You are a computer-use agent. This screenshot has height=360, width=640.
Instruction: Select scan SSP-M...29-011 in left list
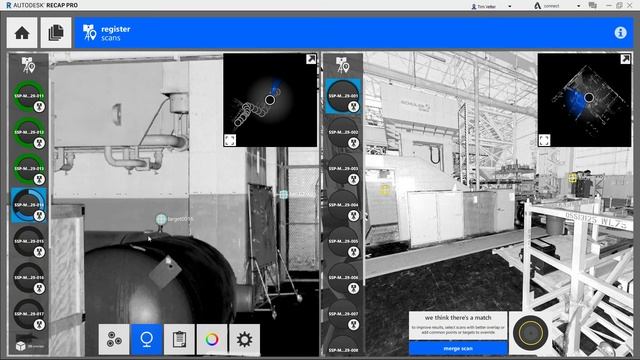[29, 96]
